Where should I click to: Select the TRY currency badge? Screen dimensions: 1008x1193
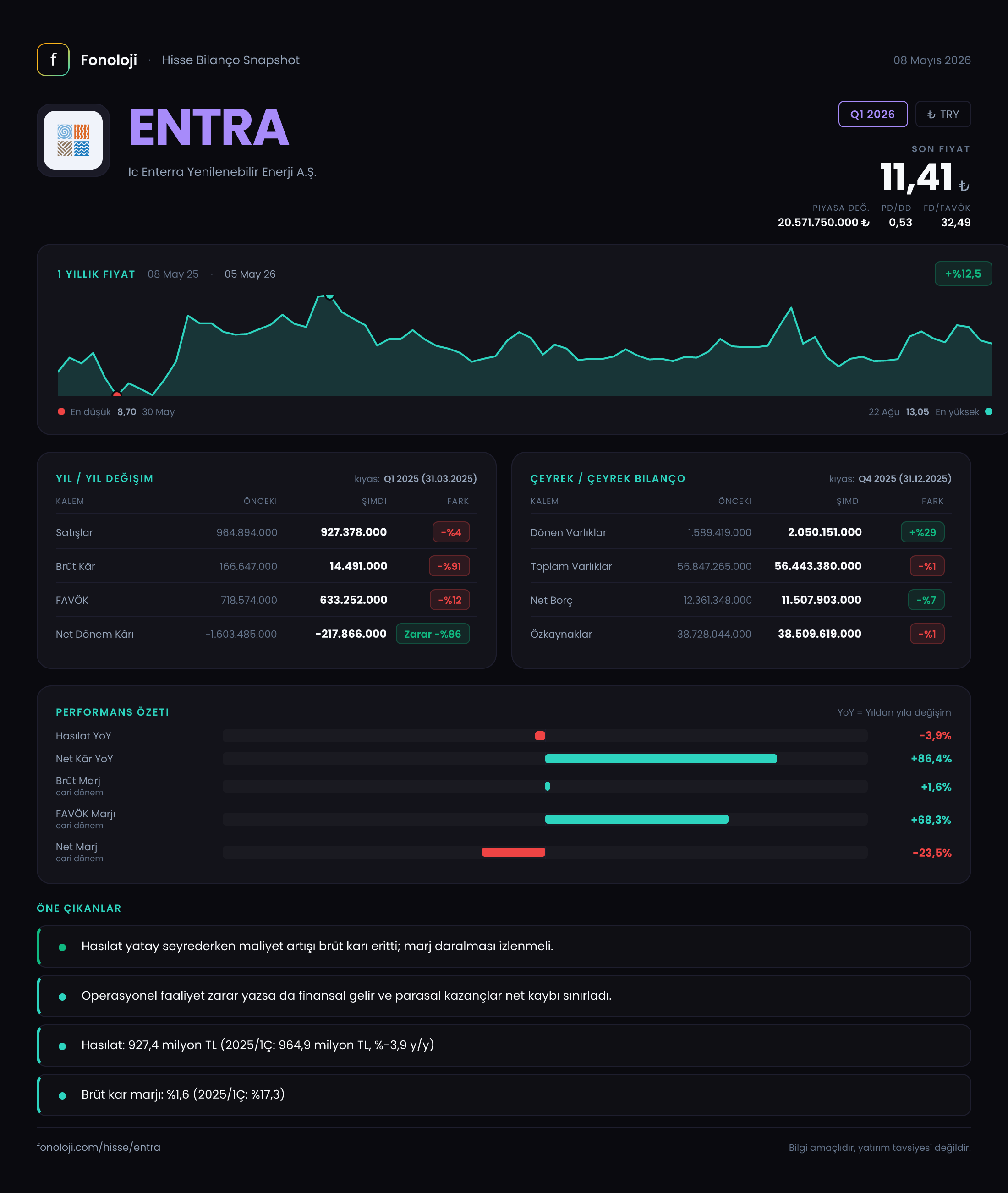coord(942,114)
